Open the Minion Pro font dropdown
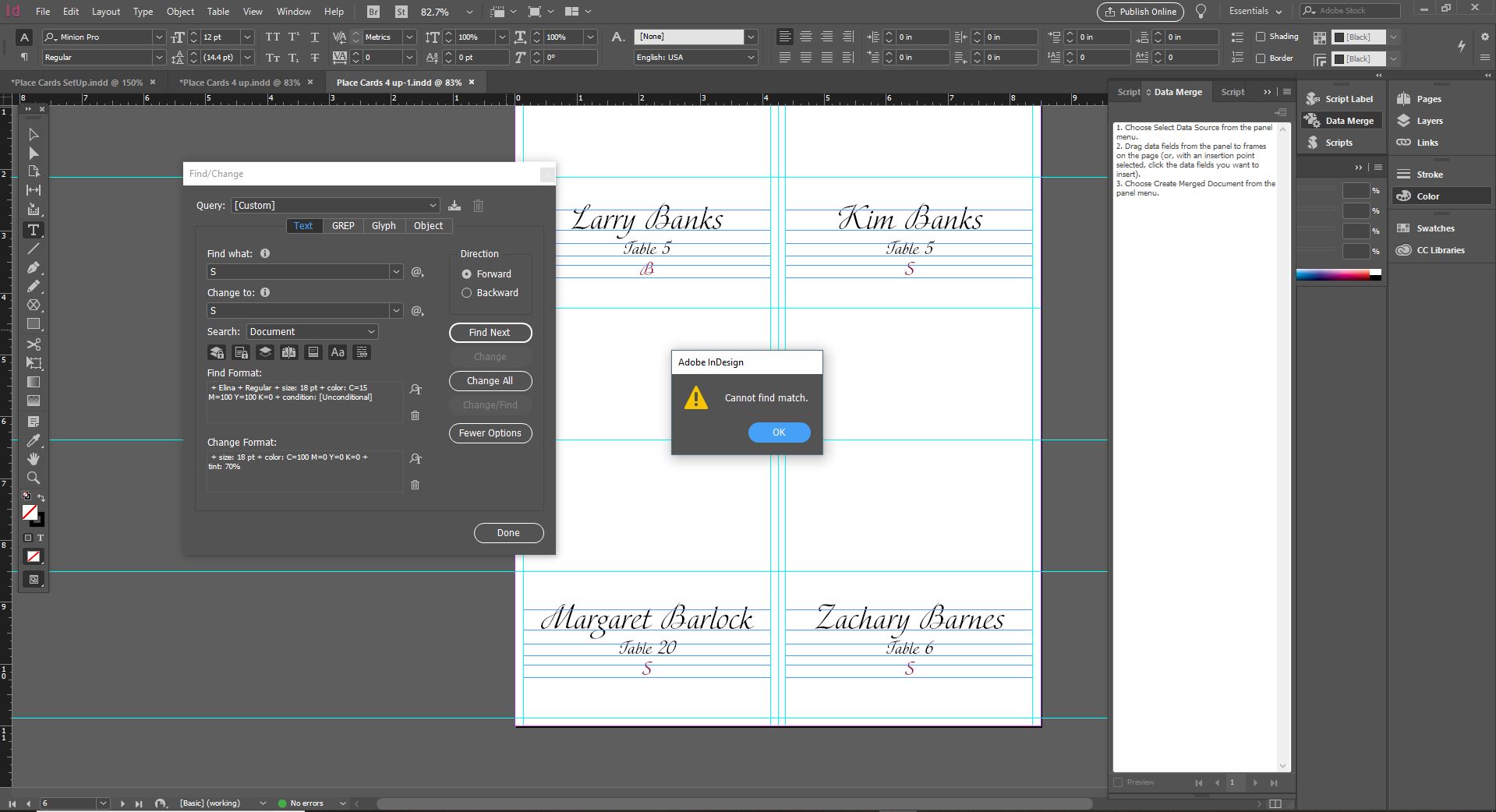This screenshot has height=812, width=1496. (x=158, y=37)
